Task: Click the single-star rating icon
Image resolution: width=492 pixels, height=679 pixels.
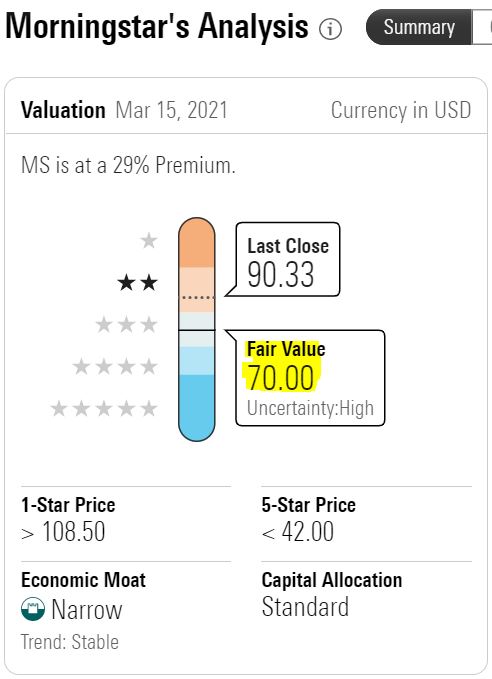Action: [149, 240]
